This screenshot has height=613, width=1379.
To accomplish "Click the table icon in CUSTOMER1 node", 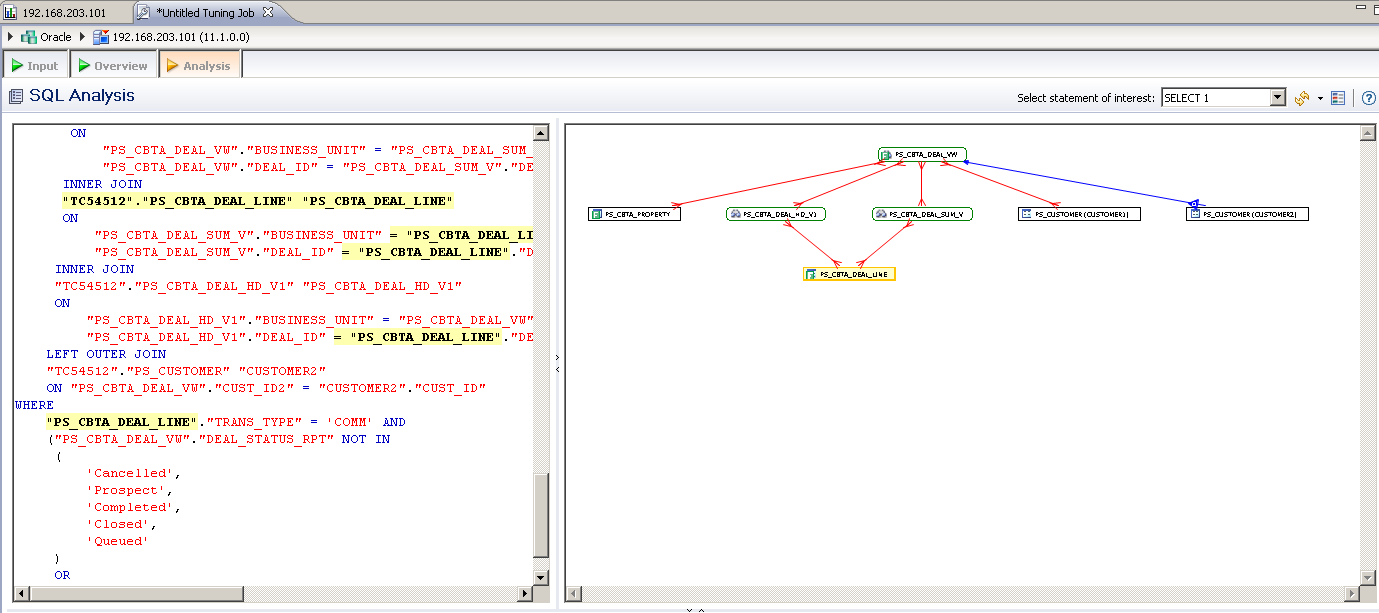I will 1027,214.
